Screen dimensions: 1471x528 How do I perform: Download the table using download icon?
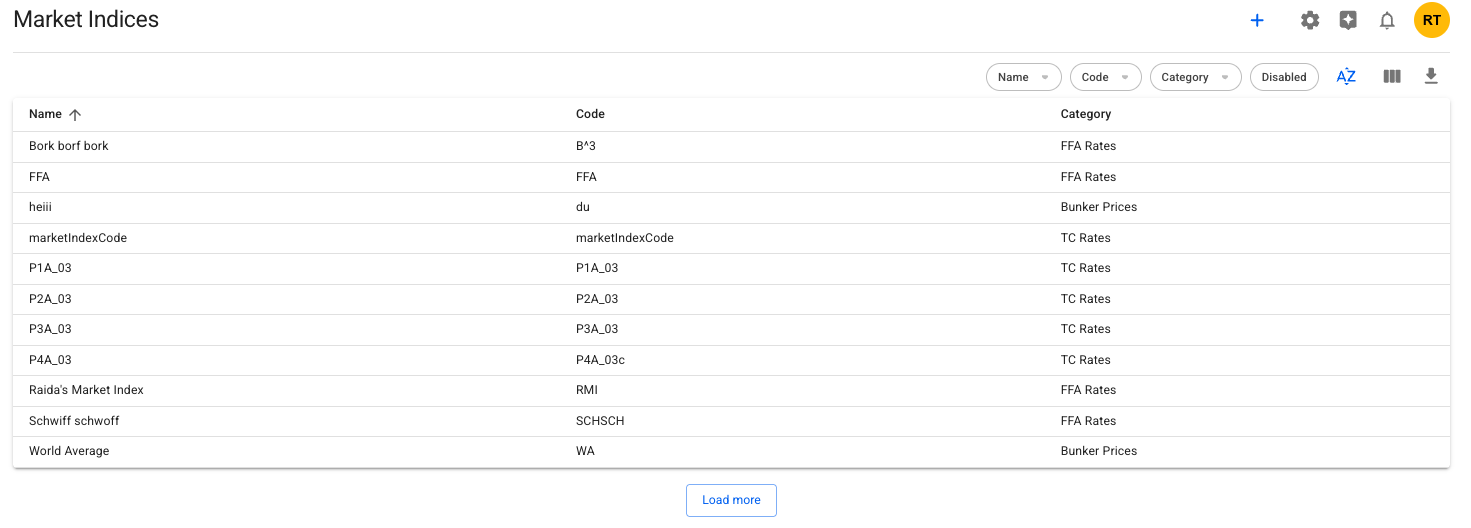(x=1431, y=77)
